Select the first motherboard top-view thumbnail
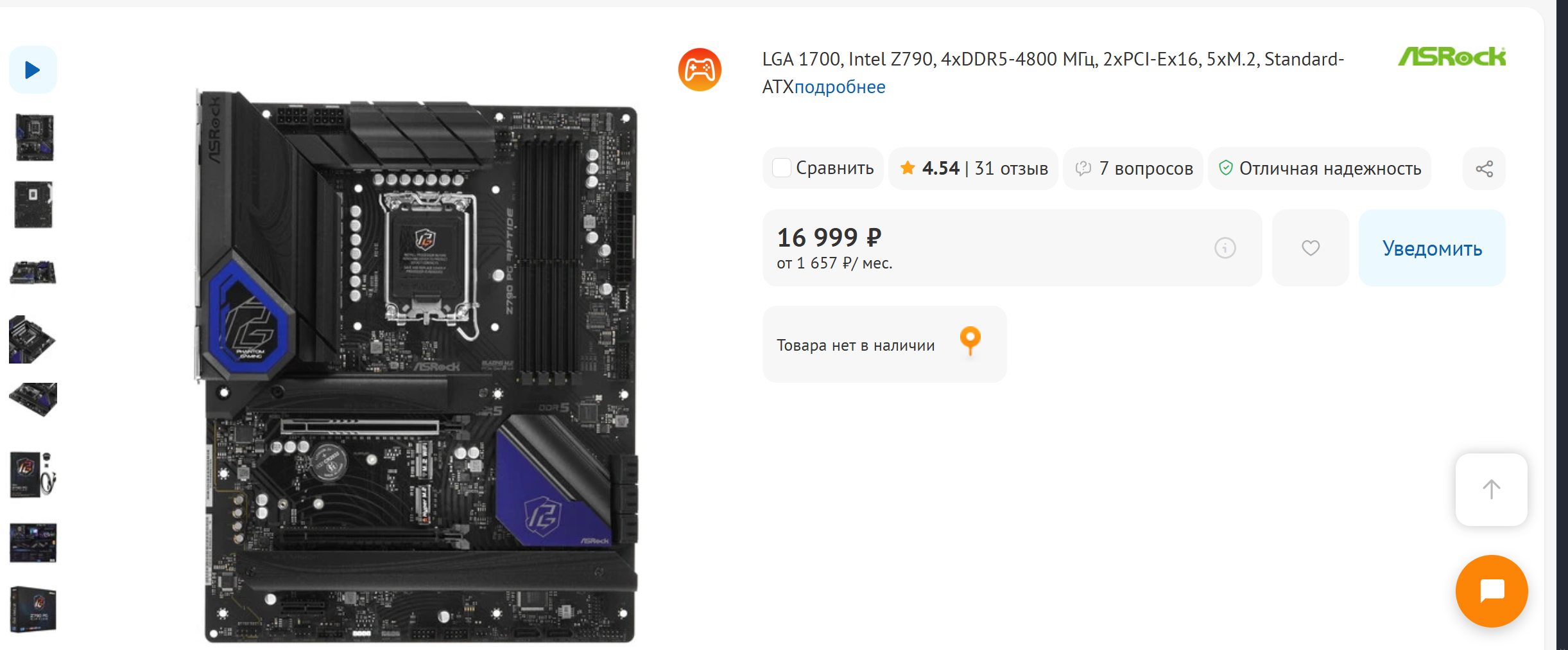The height and width of the screenshot is (650, 1568). pyautogui.click(x=34, y=137)
